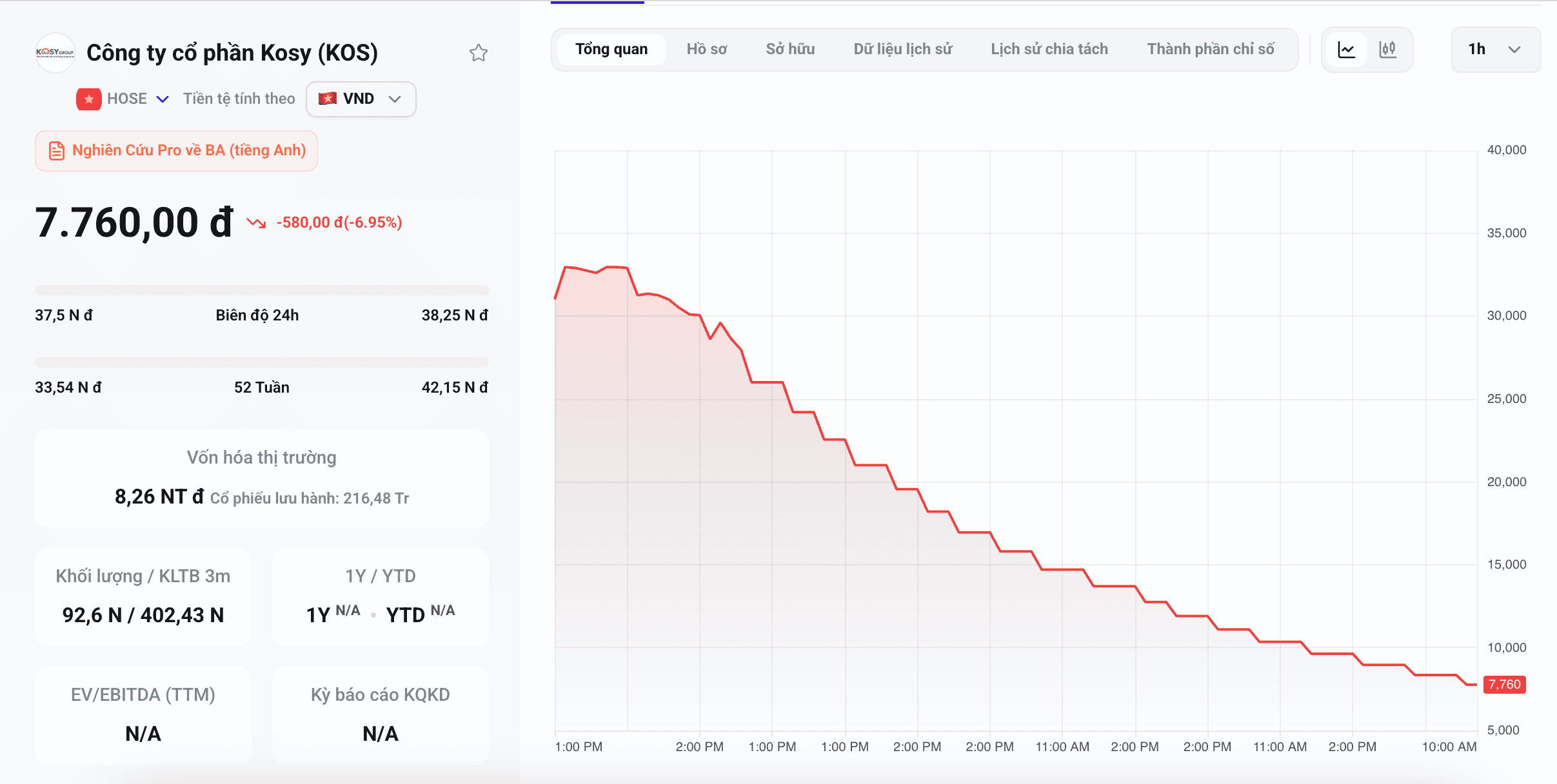Click the 7,760 price tag on chart axis
This screenshot has width=1557, height=784.
coord(1504,685)
